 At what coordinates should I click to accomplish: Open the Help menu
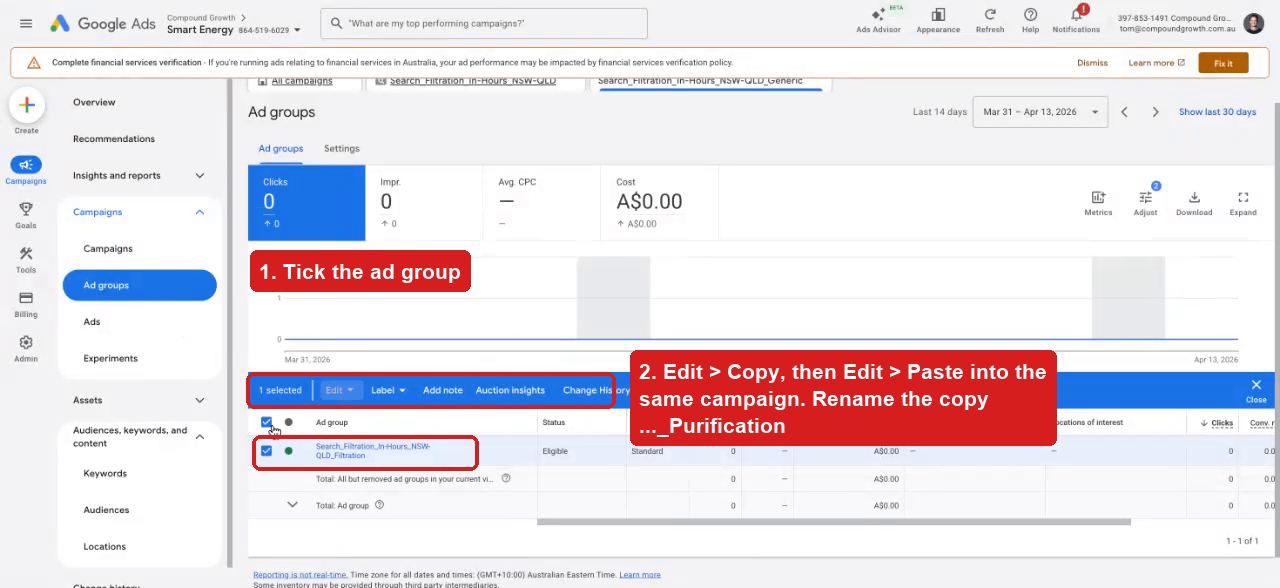(x=1030, y=20)
